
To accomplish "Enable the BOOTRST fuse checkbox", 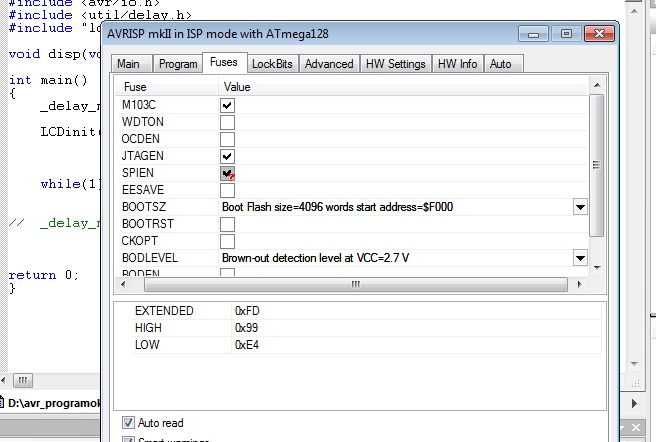I will (228, 224).
